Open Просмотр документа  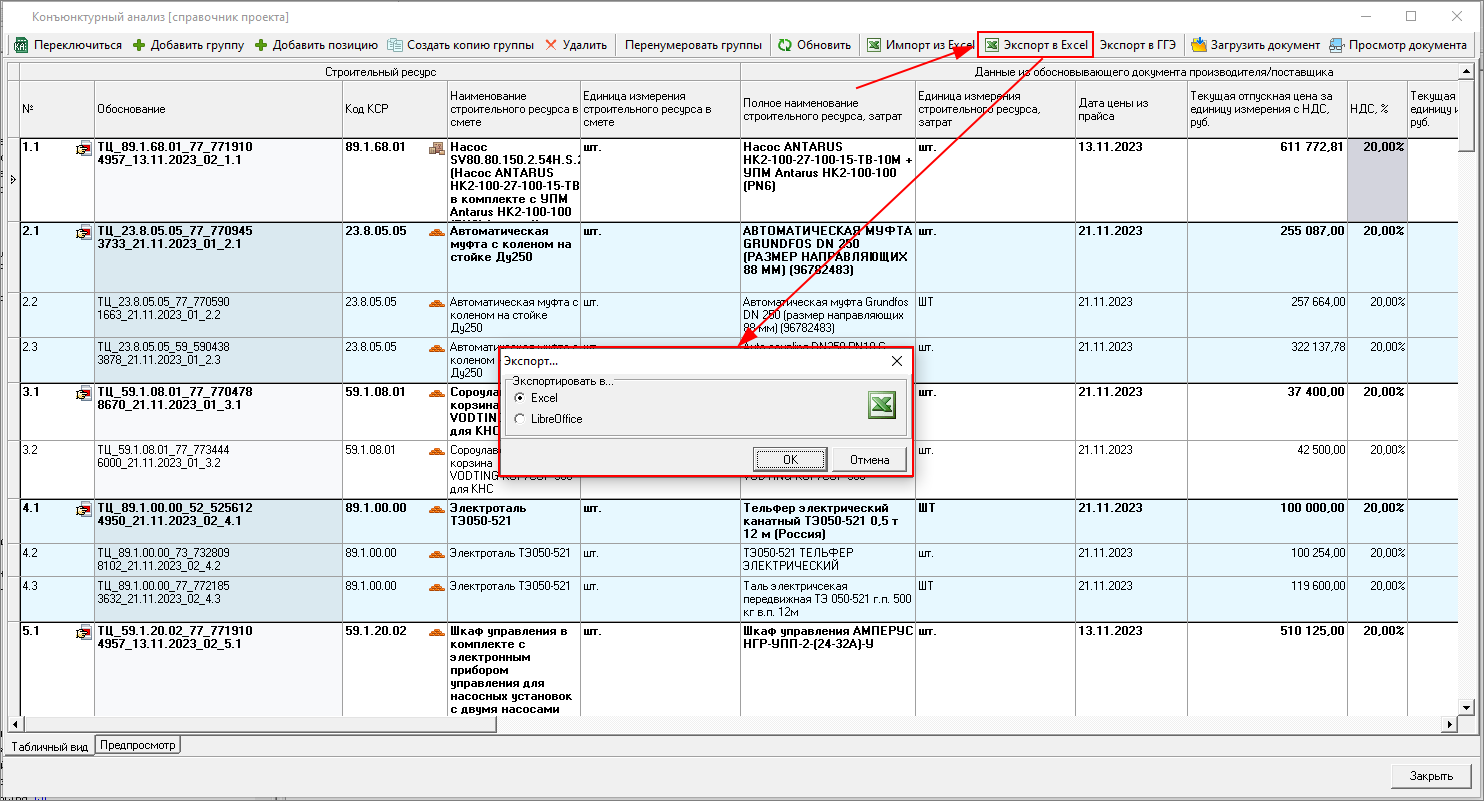[x=1398, y=45]
